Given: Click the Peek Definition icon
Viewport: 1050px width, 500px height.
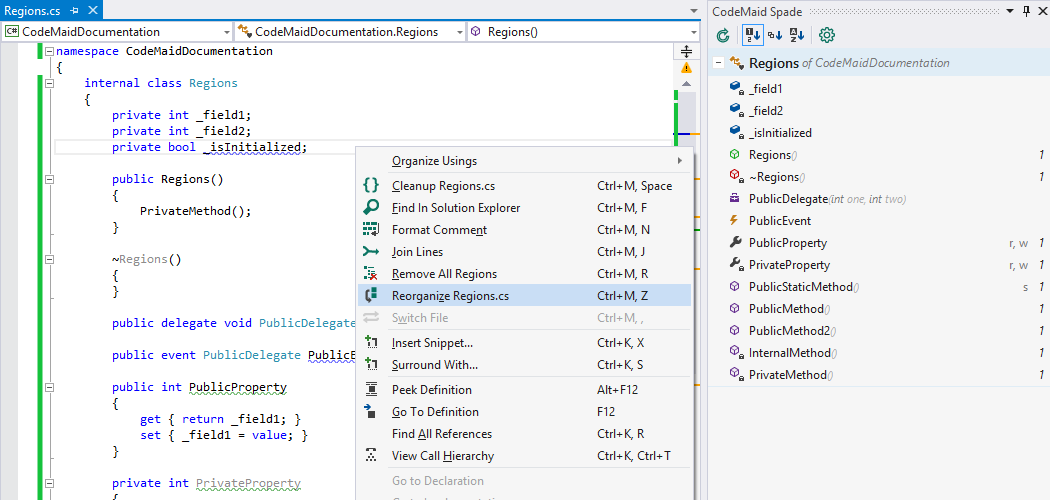Looking at the screenshot, I should pyautogui.click(x=371, y=390).
